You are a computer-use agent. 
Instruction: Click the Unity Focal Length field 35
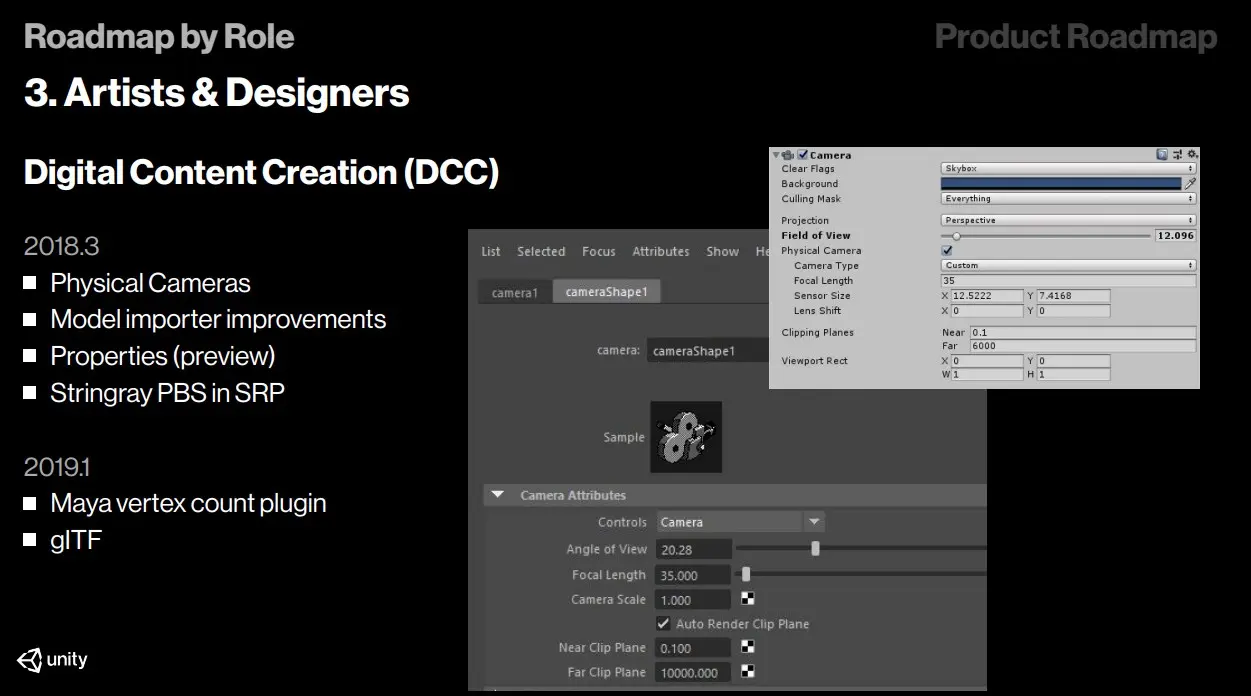click(1068, 281)
